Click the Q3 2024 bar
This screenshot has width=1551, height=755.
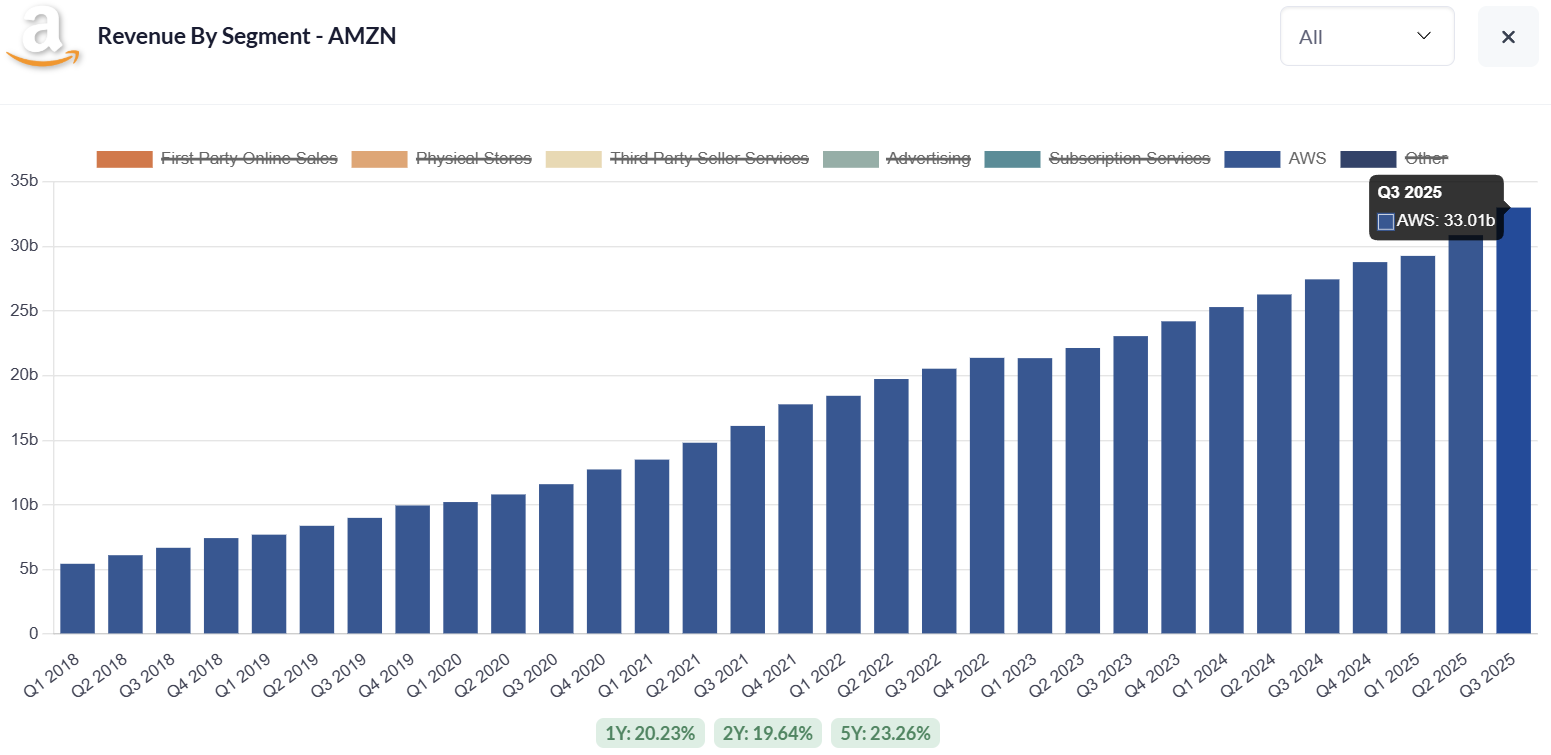pyautogui.click(x=1322, y=456)
